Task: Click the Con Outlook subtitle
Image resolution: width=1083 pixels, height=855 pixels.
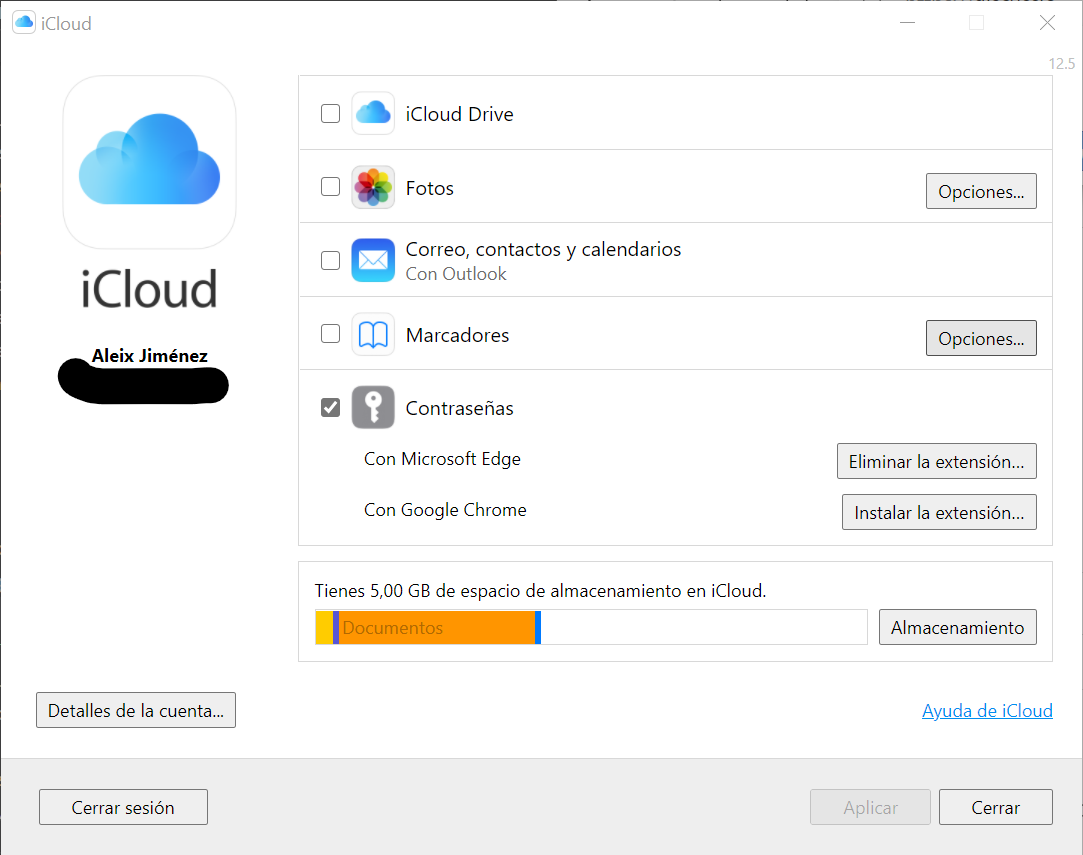Action: pyautogui.click(x=456, y=274)
